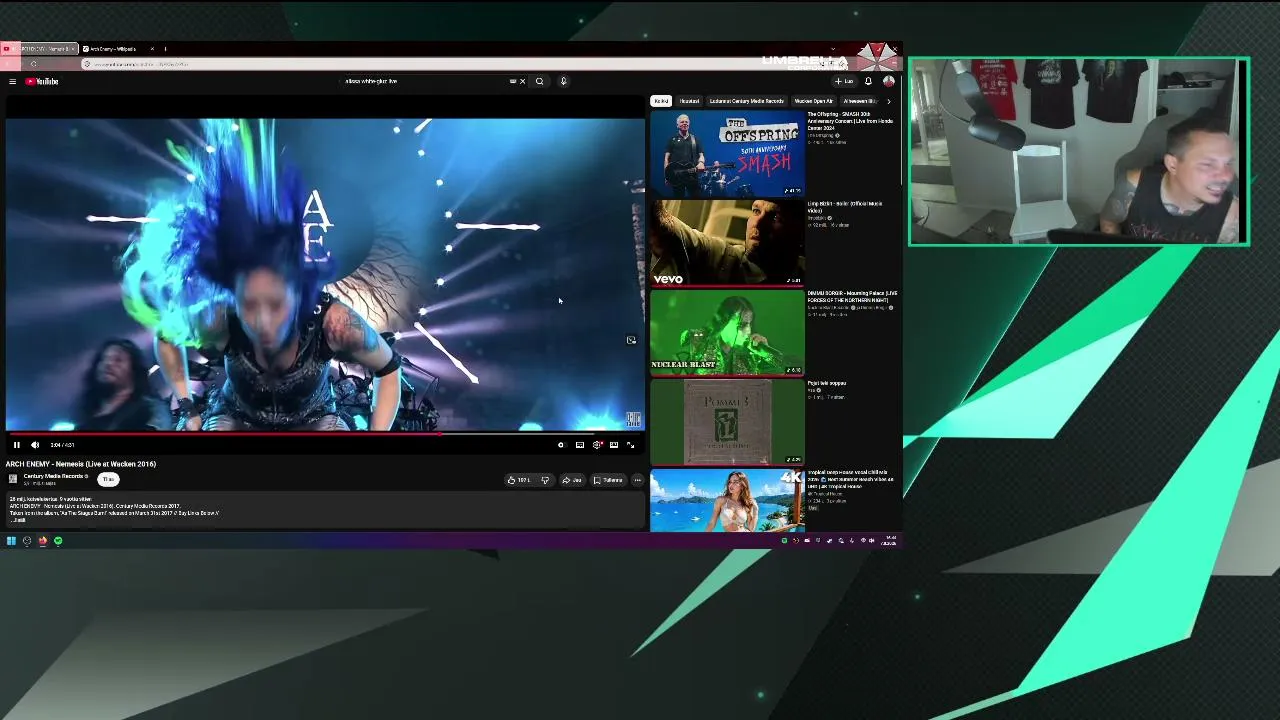This screenshot has height=720, width=1280.
Task: Open the YouTube account avatar menu
Action: (x=888, y=81)
